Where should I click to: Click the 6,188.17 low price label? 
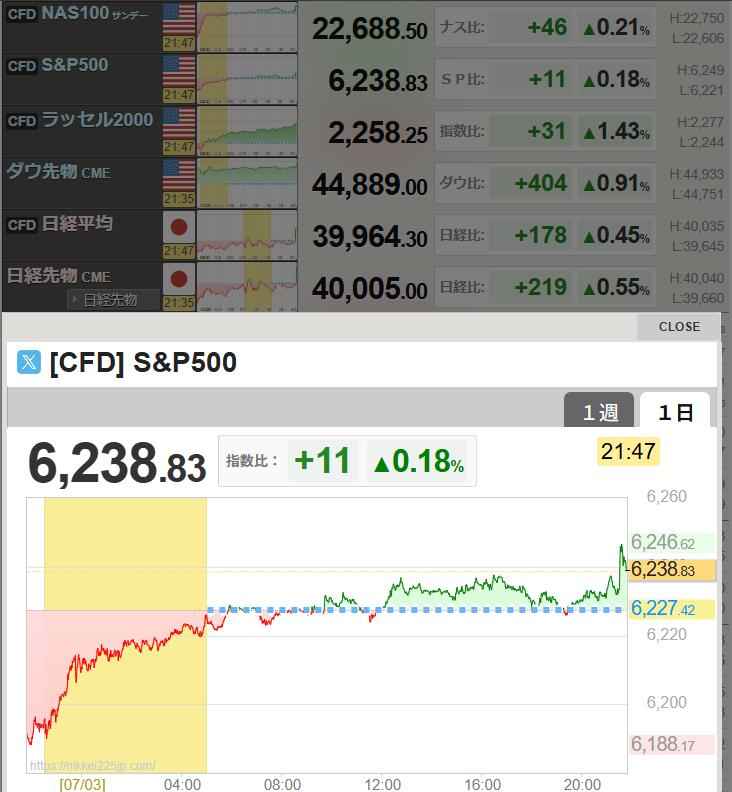(x=672, y=745)
